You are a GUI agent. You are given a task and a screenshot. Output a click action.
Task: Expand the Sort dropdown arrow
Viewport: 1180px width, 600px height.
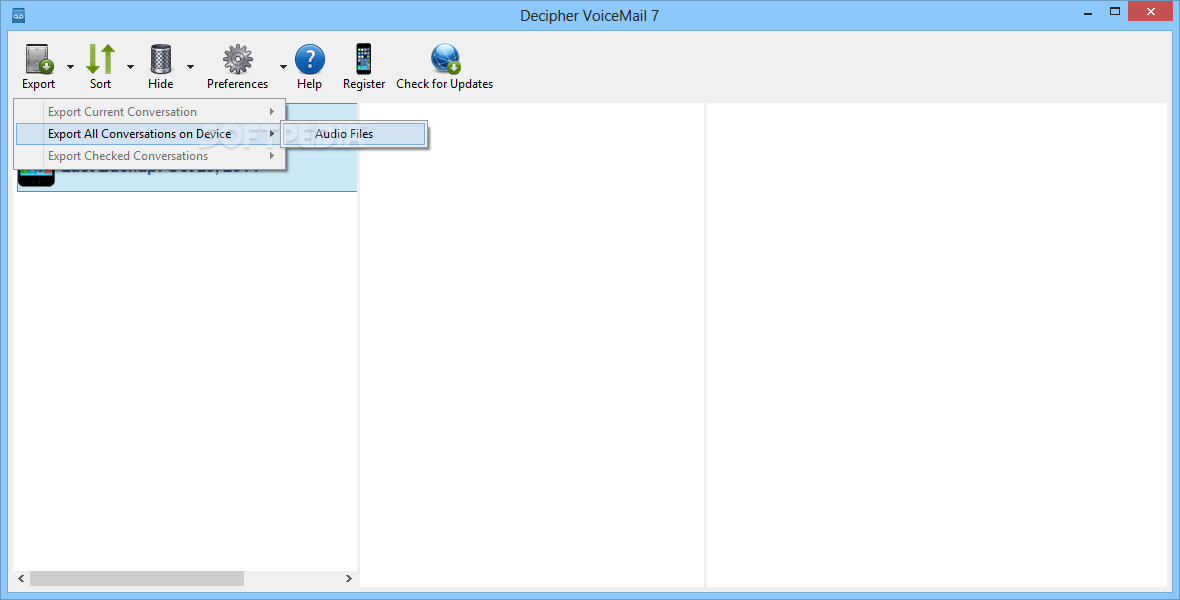[130, 67]
